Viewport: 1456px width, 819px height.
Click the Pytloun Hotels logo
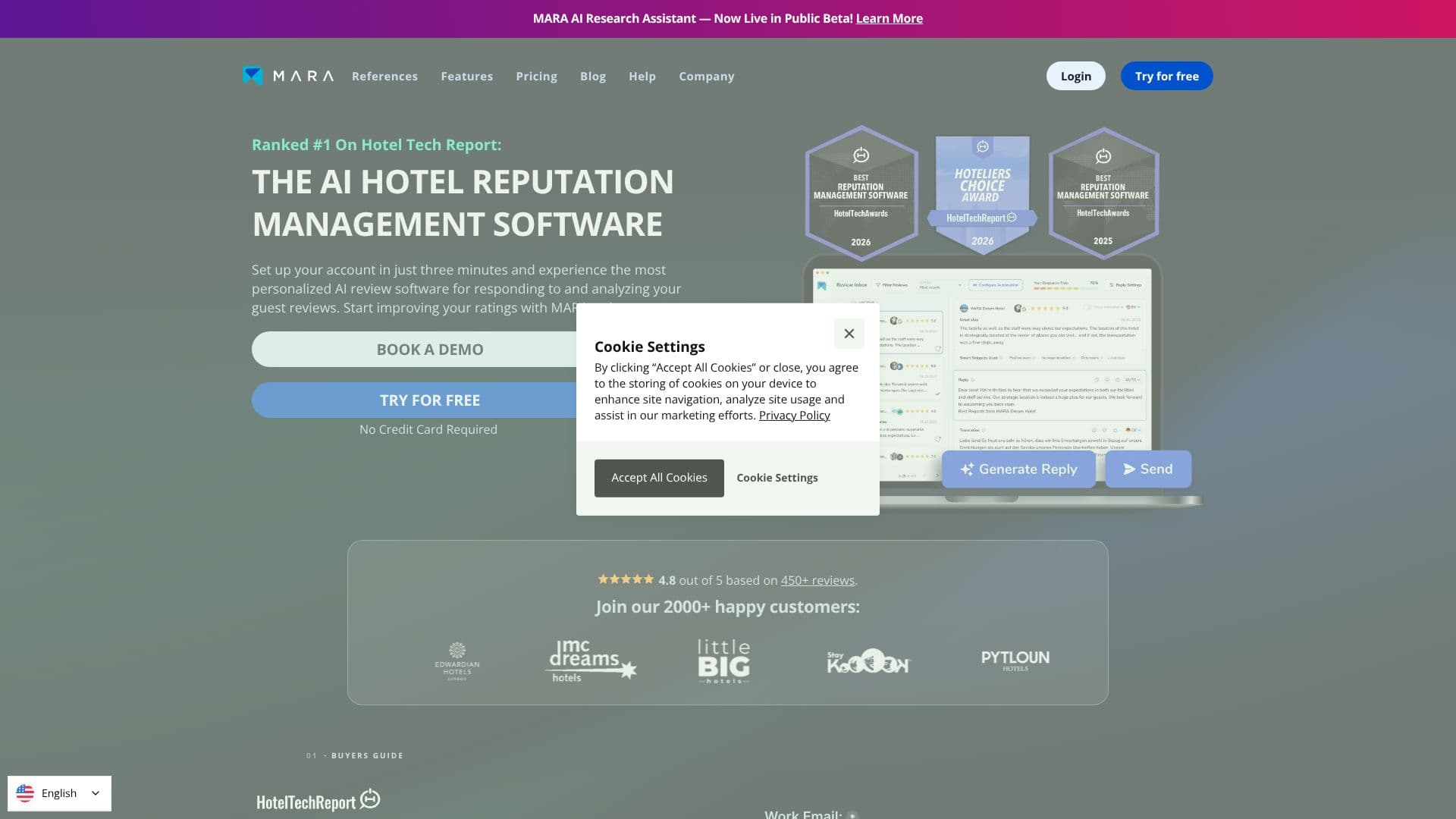1015,660
